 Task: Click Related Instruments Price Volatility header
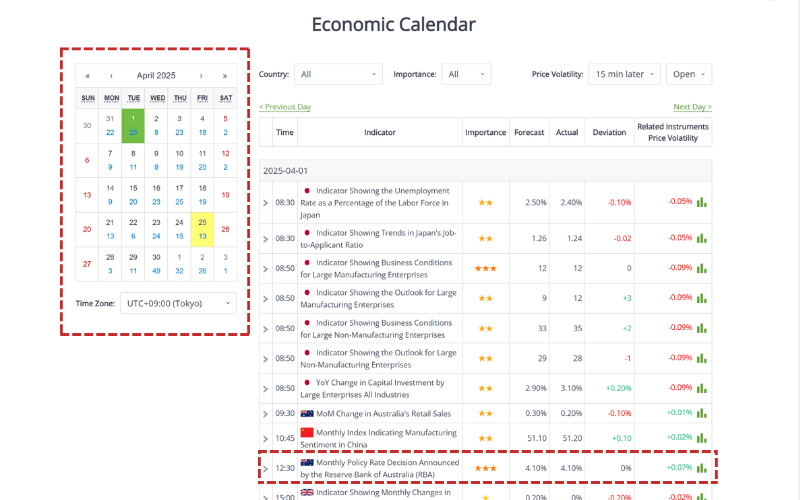click(x=673, y=132)
